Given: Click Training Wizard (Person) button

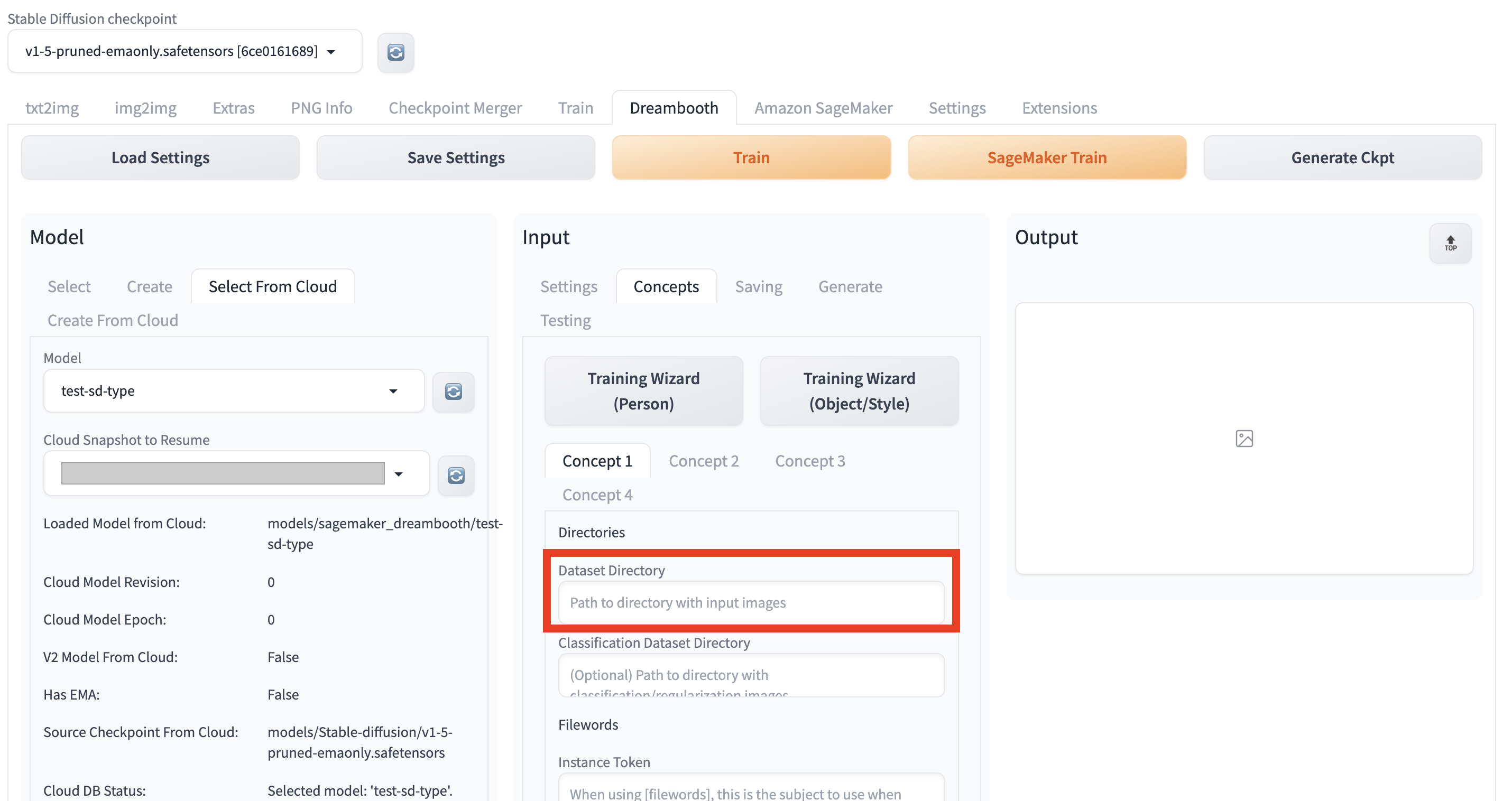Looking at the screenshot, I should tap(643, 391).
